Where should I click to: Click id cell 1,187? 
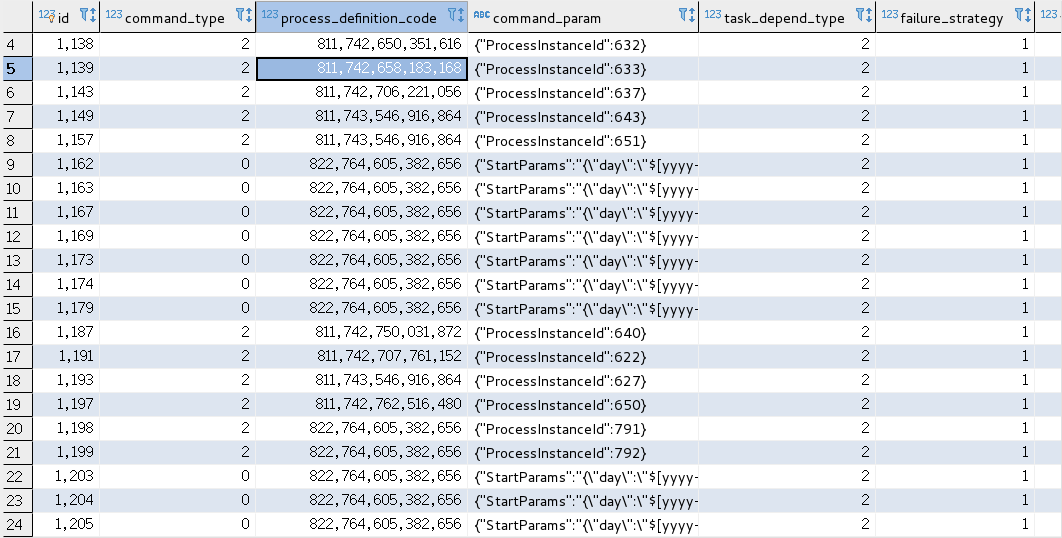(x=66, y=332)
